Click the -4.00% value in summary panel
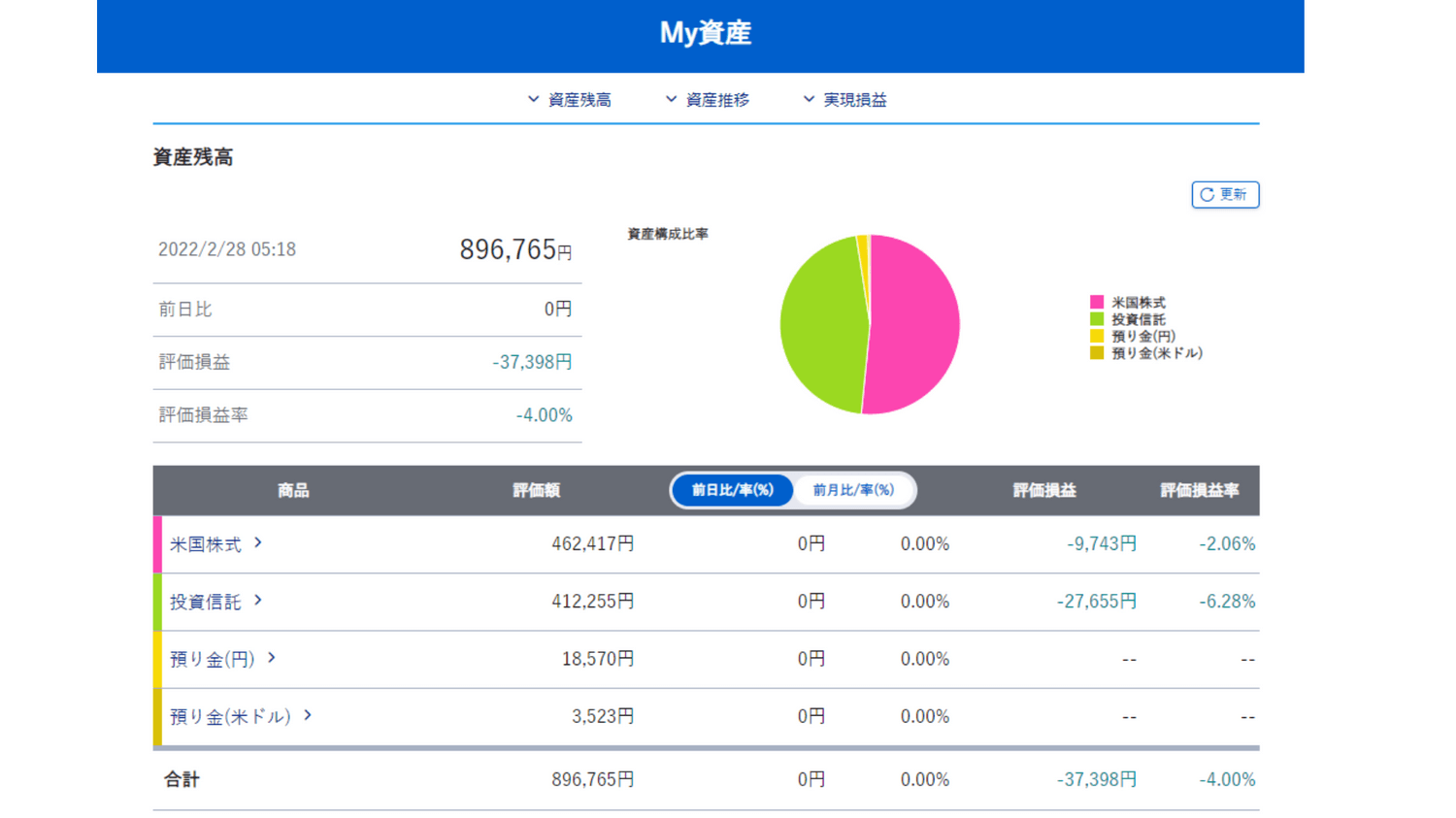Screen dimensions: 1456x818 [x=544, y=415]
